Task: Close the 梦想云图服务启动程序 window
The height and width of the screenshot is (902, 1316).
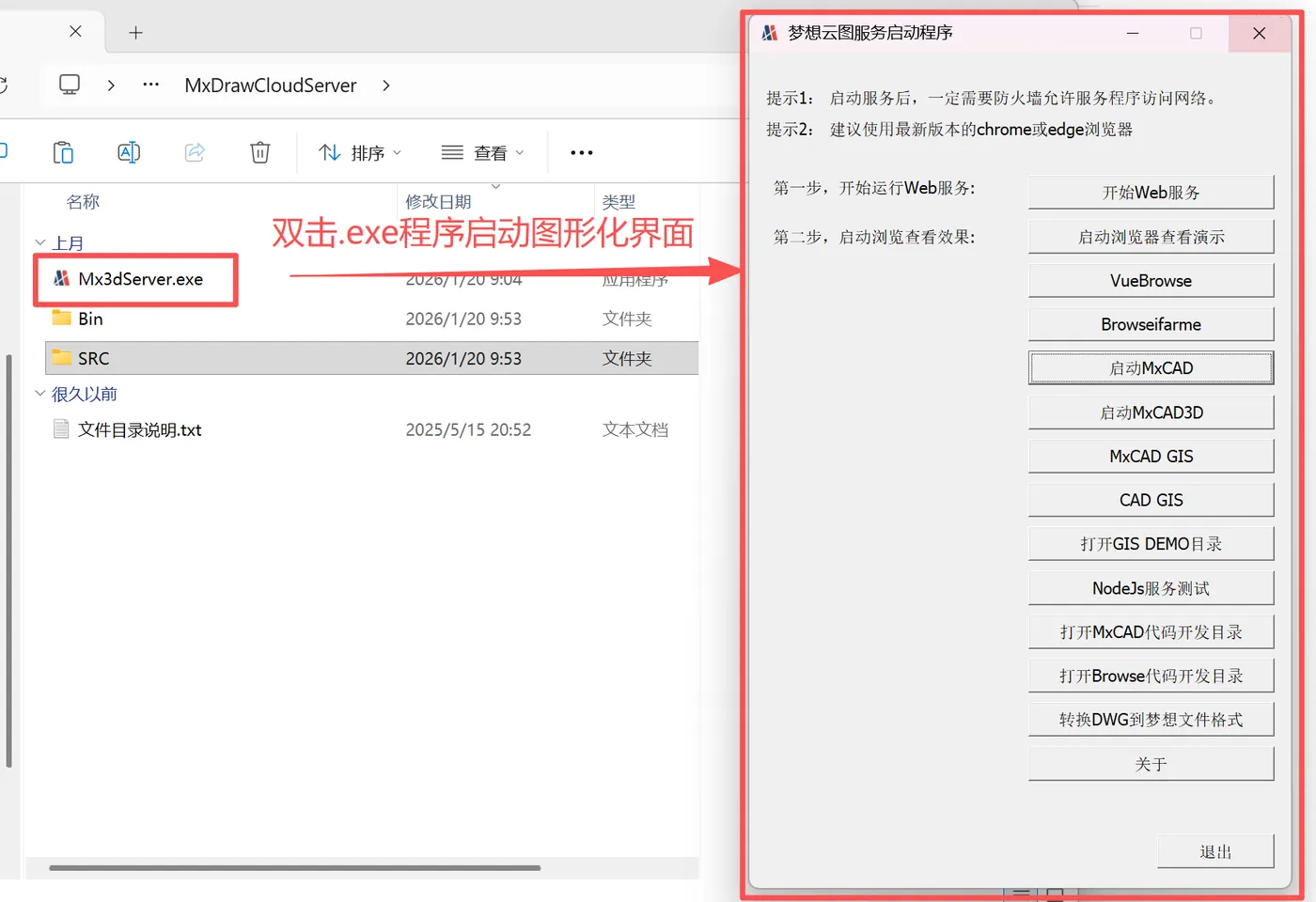Action: point(1260,33)
